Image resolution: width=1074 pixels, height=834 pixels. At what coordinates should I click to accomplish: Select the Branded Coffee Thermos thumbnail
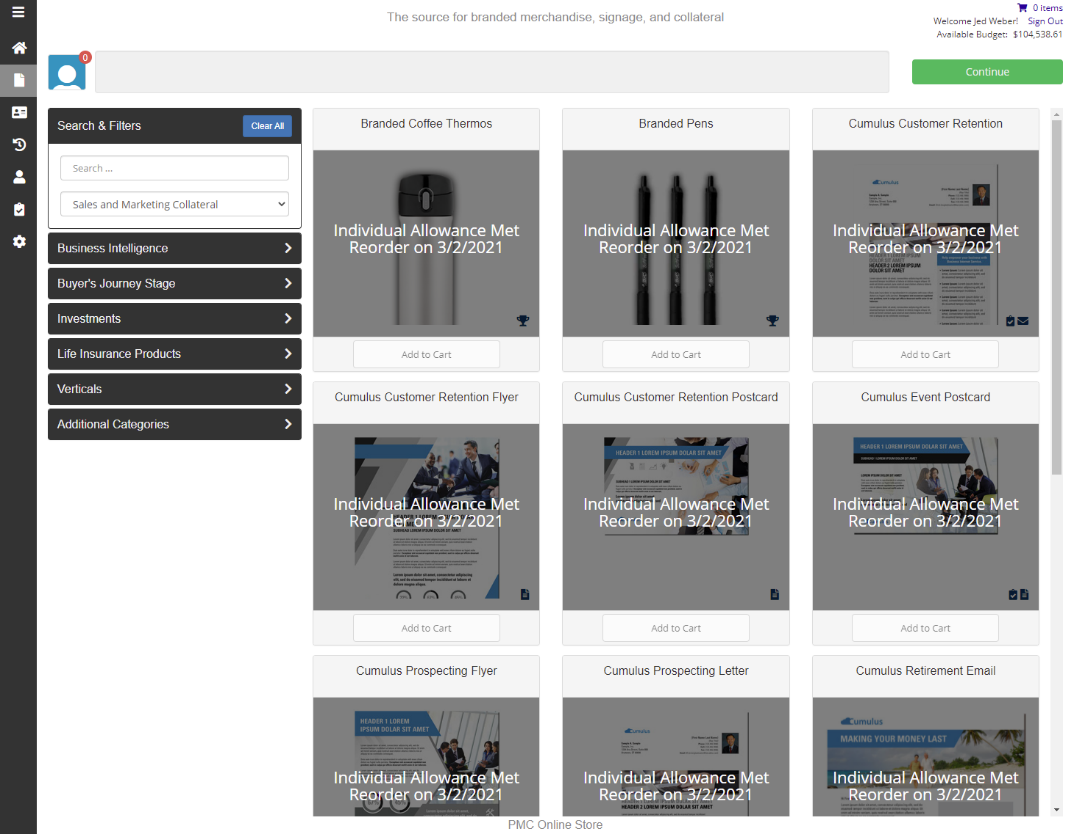click(x=426, y=243)
